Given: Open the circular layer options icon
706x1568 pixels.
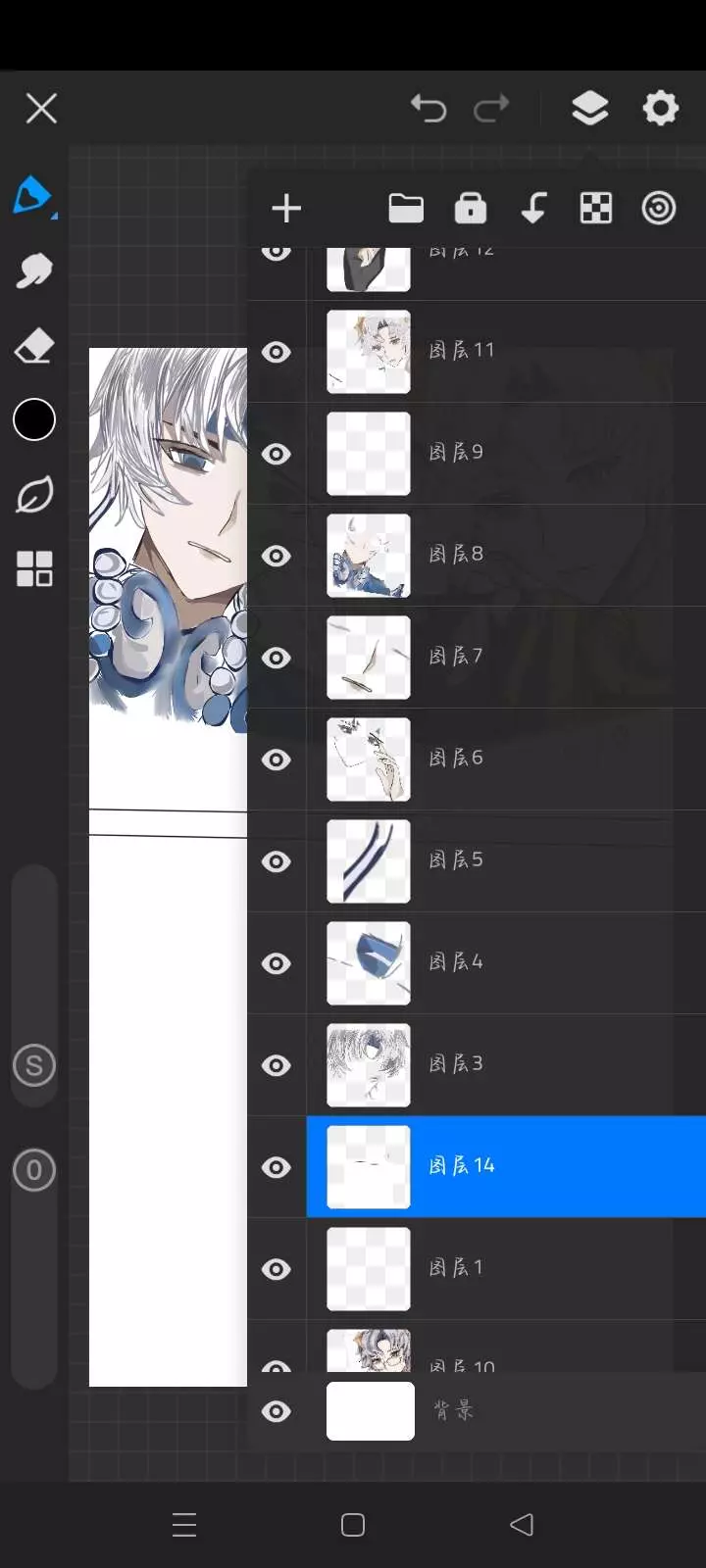Looking at the screenshot, I should pyautogui.click(x=659, y=208).
